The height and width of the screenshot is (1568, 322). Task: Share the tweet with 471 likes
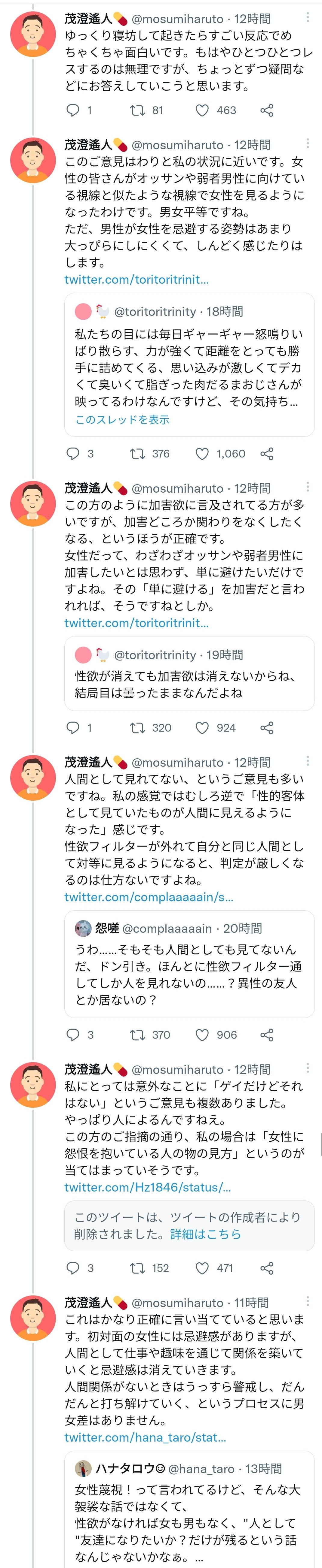(266, 1268)
